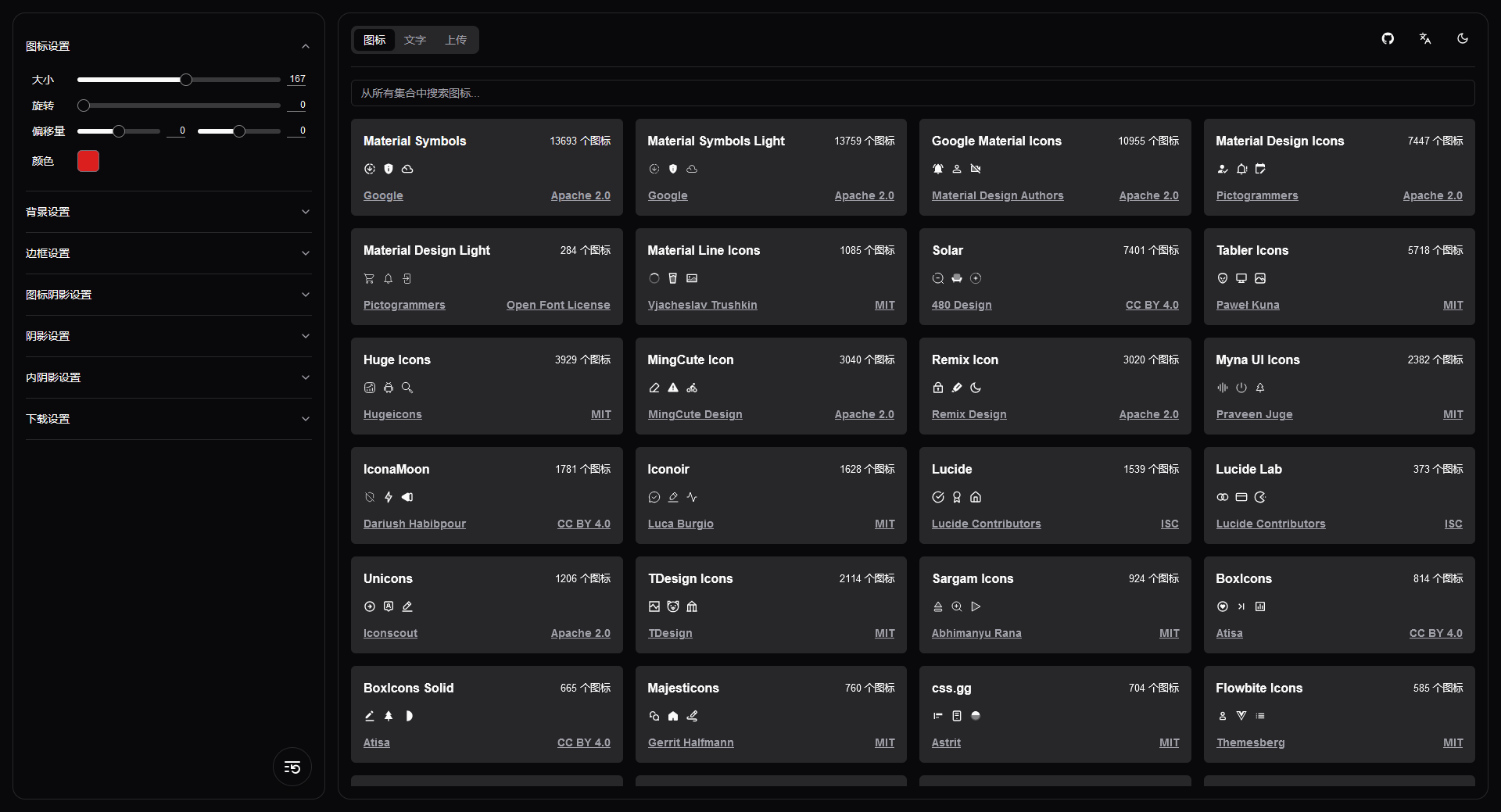Click the language translate icon
This screenshot has height=812, width=1501.
(x=1425, y=39)
